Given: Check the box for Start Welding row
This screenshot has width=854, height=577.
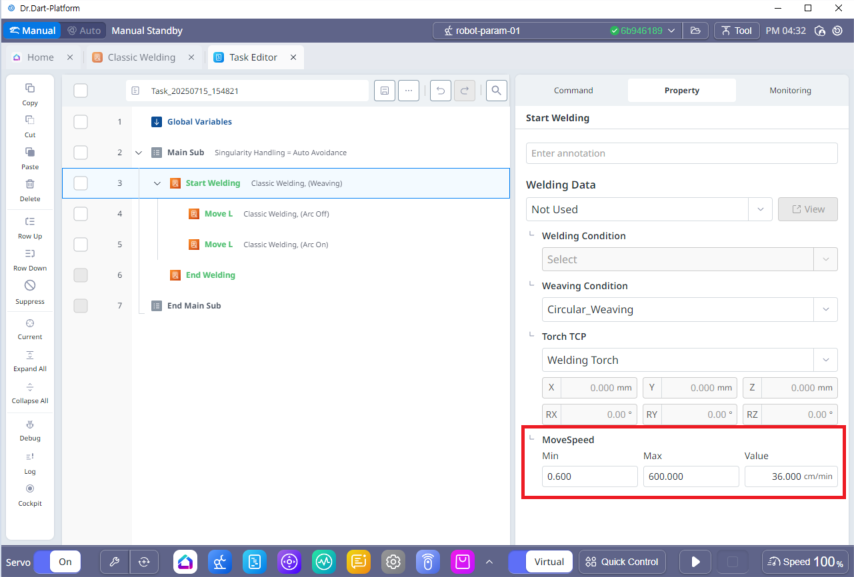Looking at the screenshot, I should point(81,183).
